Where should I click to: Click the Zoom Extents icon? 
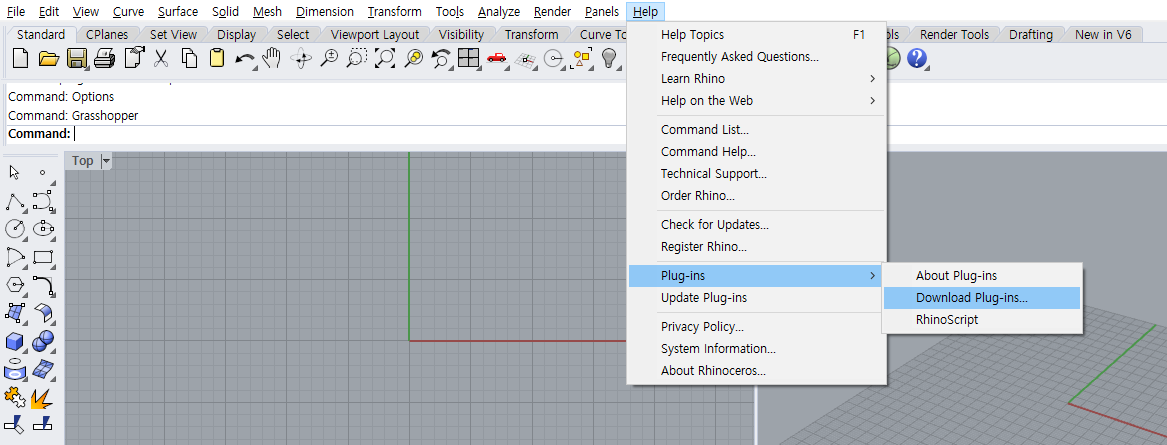pyautogui.click(x=385, y=58)
